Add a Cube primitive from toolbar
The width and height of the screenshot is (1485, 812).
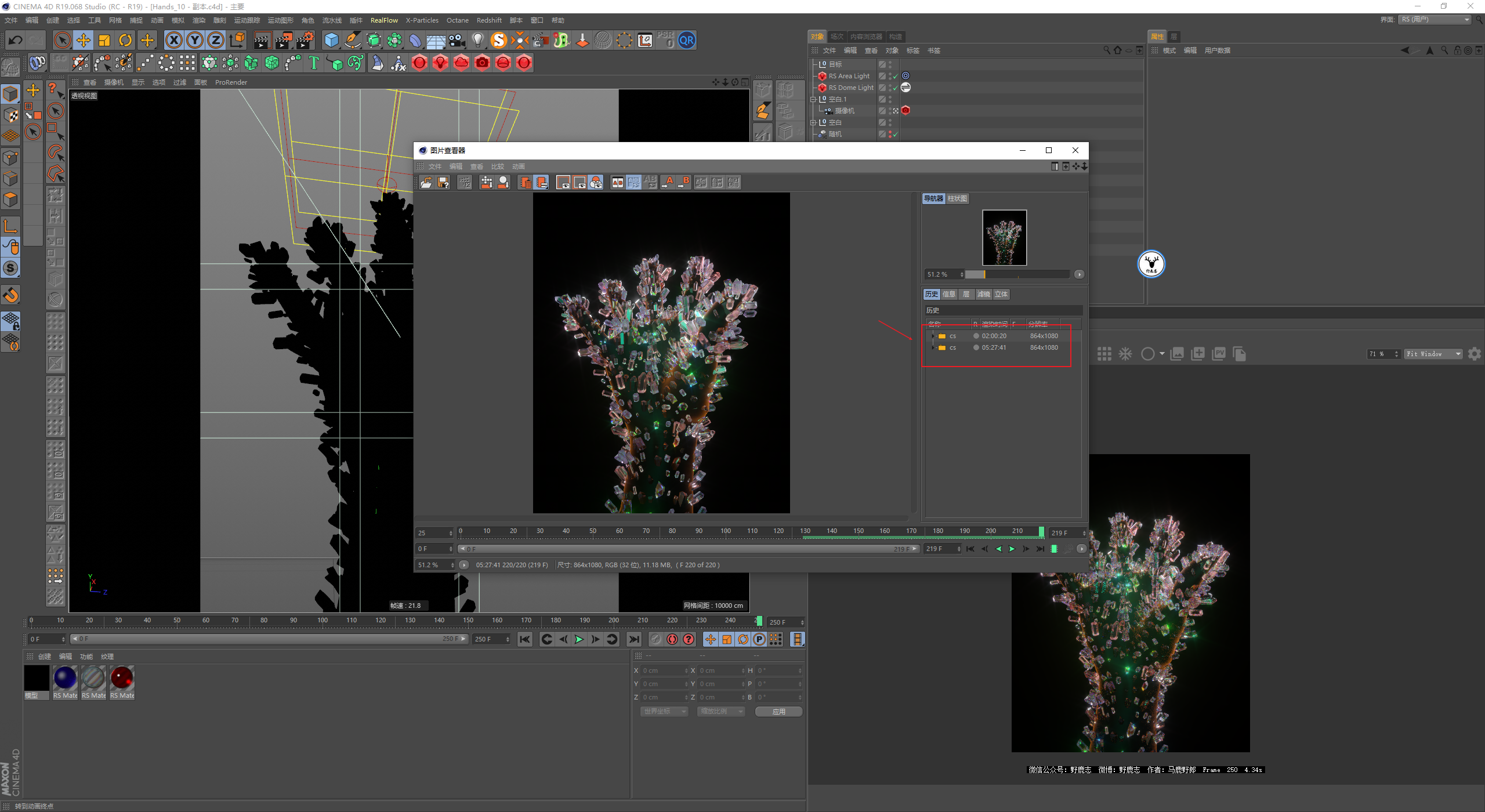point(331,40)
